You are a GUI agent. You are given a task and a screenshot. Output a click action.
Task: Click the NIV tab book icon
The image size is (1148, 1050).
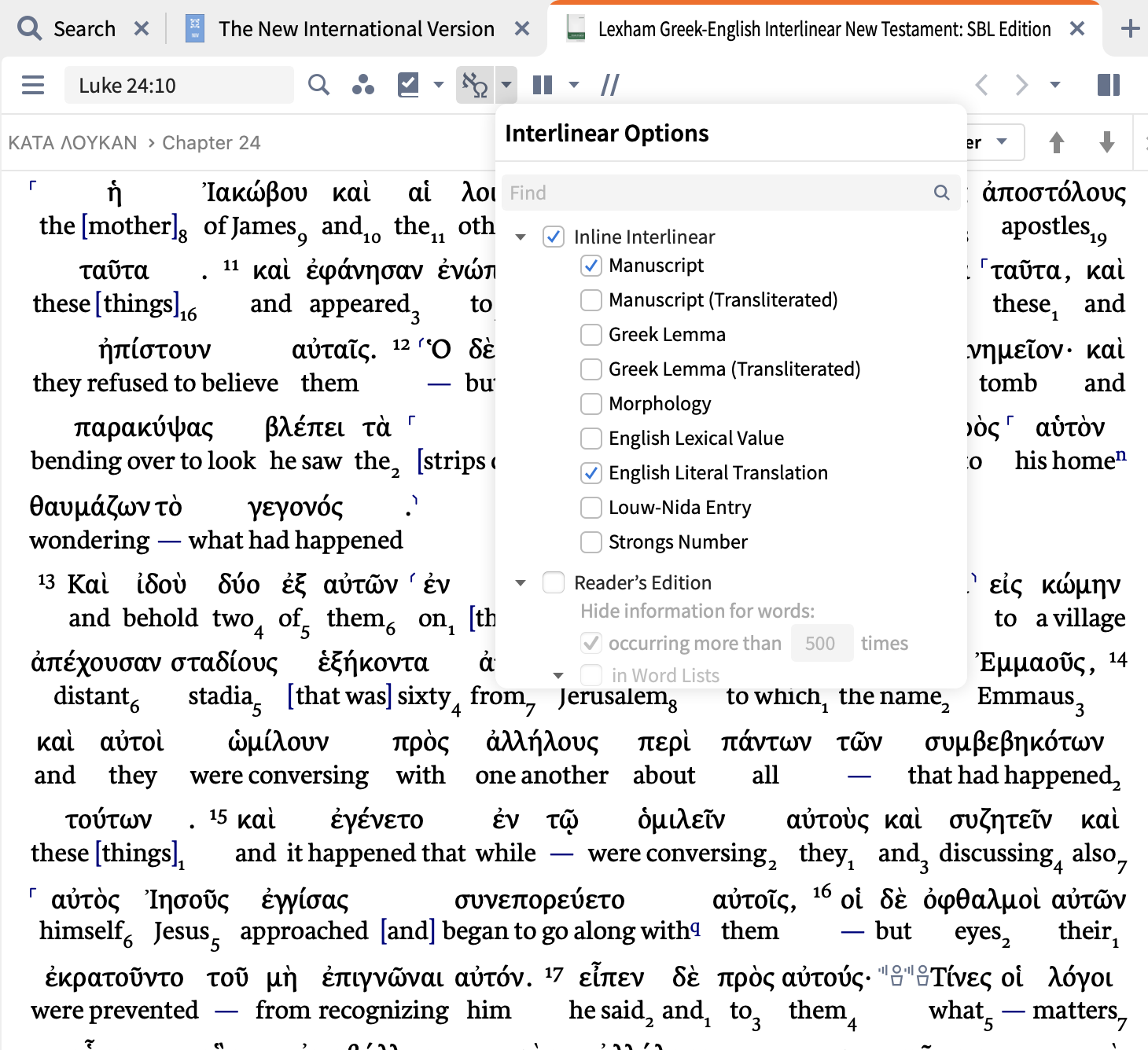[x=194, y=29]
